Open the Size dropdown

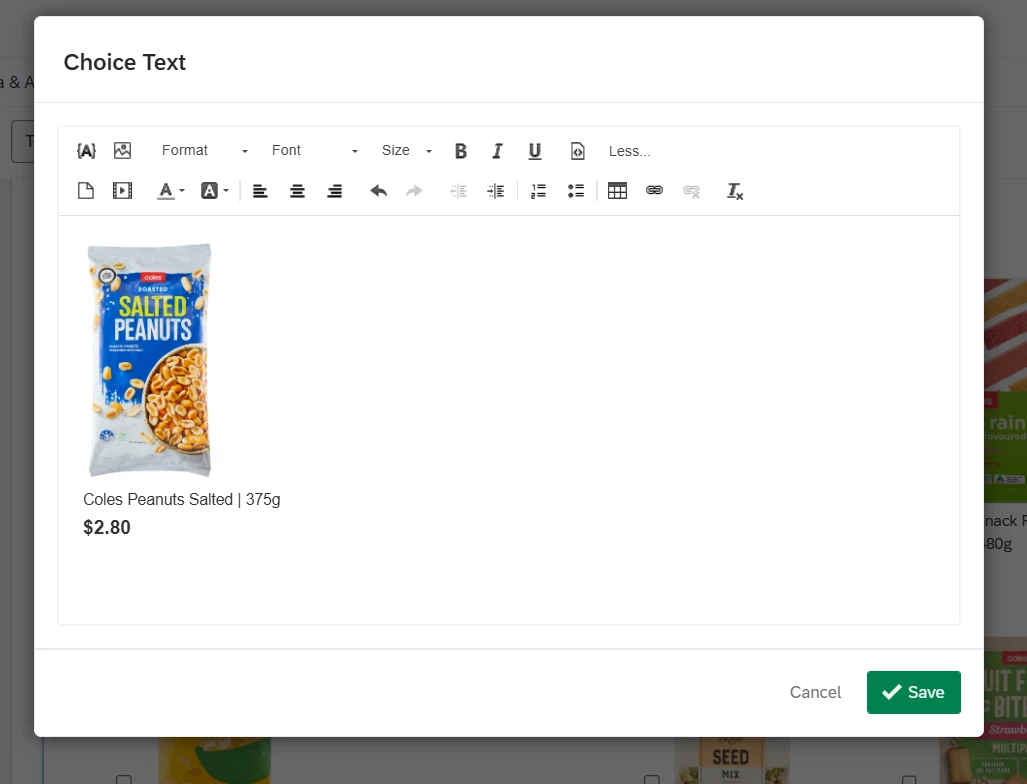point(407,151)
